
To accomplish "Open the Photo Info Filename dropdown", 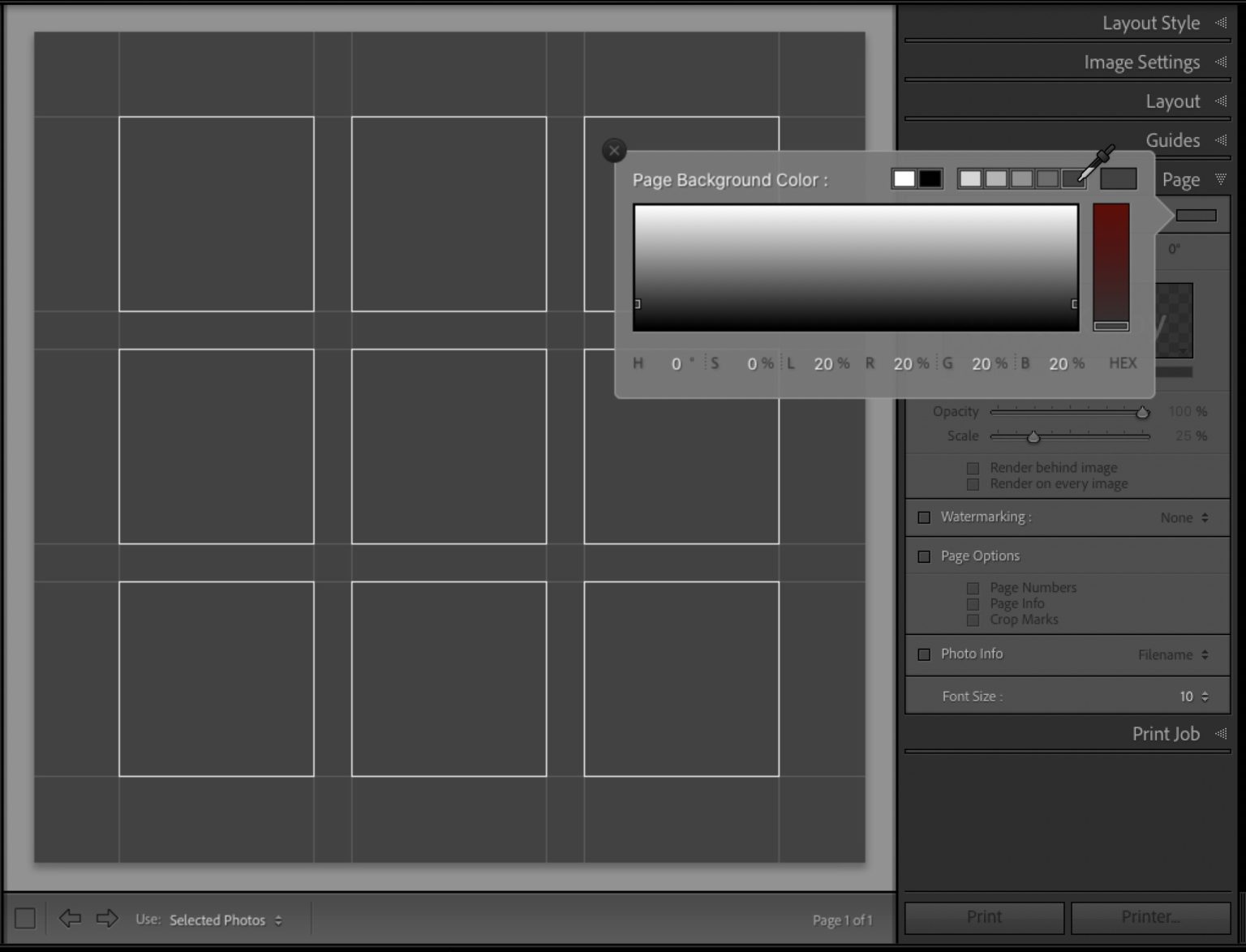I will (1171, 654).
